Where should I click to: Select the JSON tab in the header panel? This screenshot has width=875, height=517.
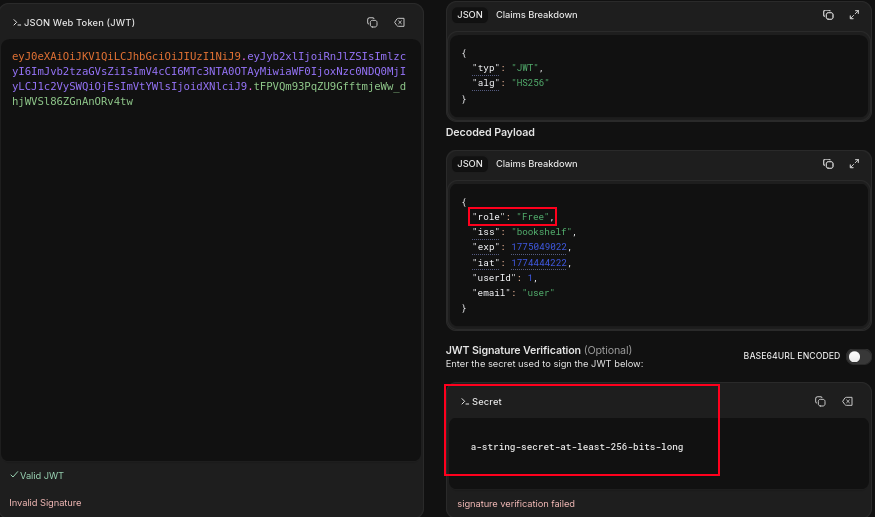tap(470, 15)
